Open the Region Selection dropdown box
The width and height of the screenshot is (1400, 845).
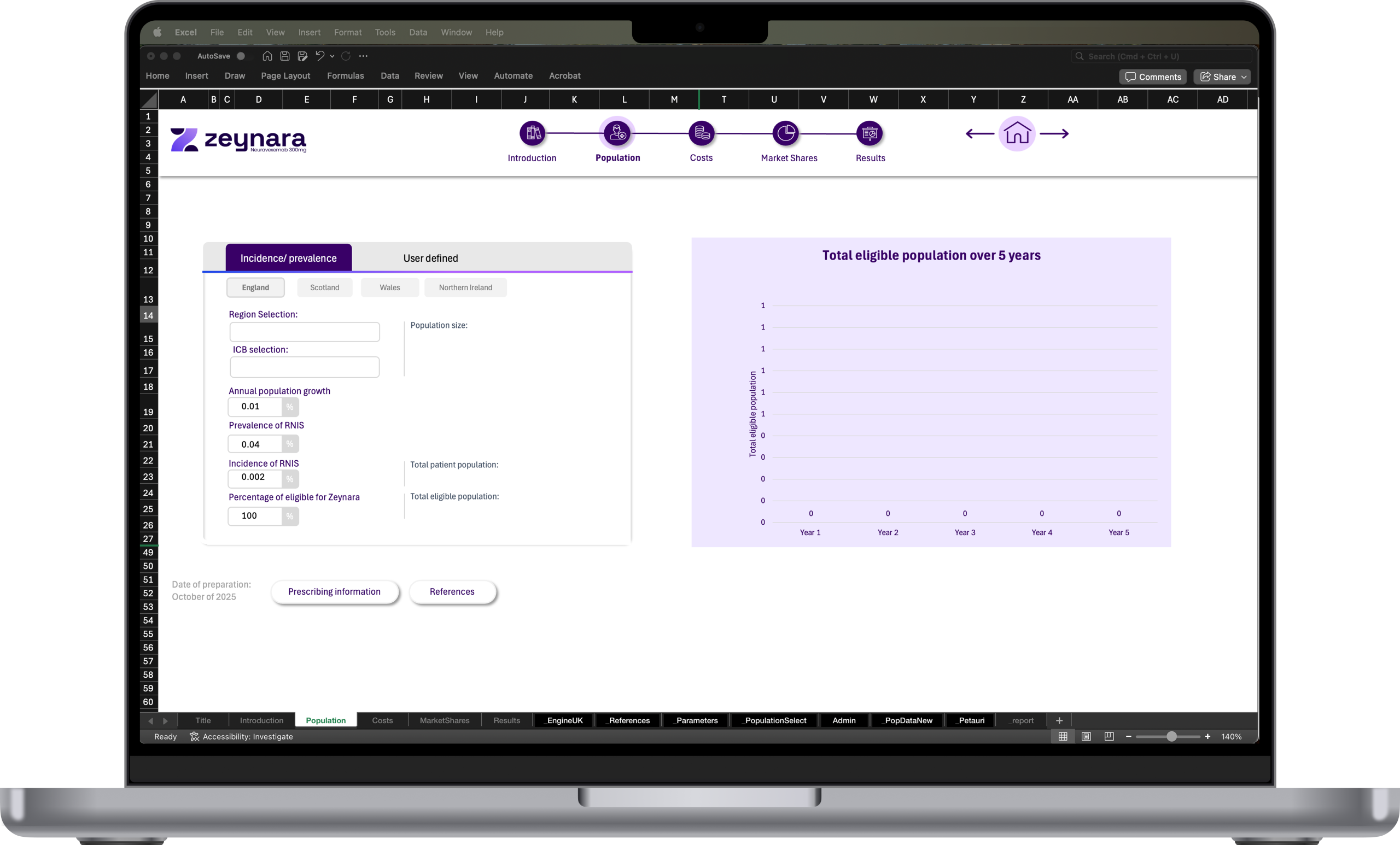(305, 332)
